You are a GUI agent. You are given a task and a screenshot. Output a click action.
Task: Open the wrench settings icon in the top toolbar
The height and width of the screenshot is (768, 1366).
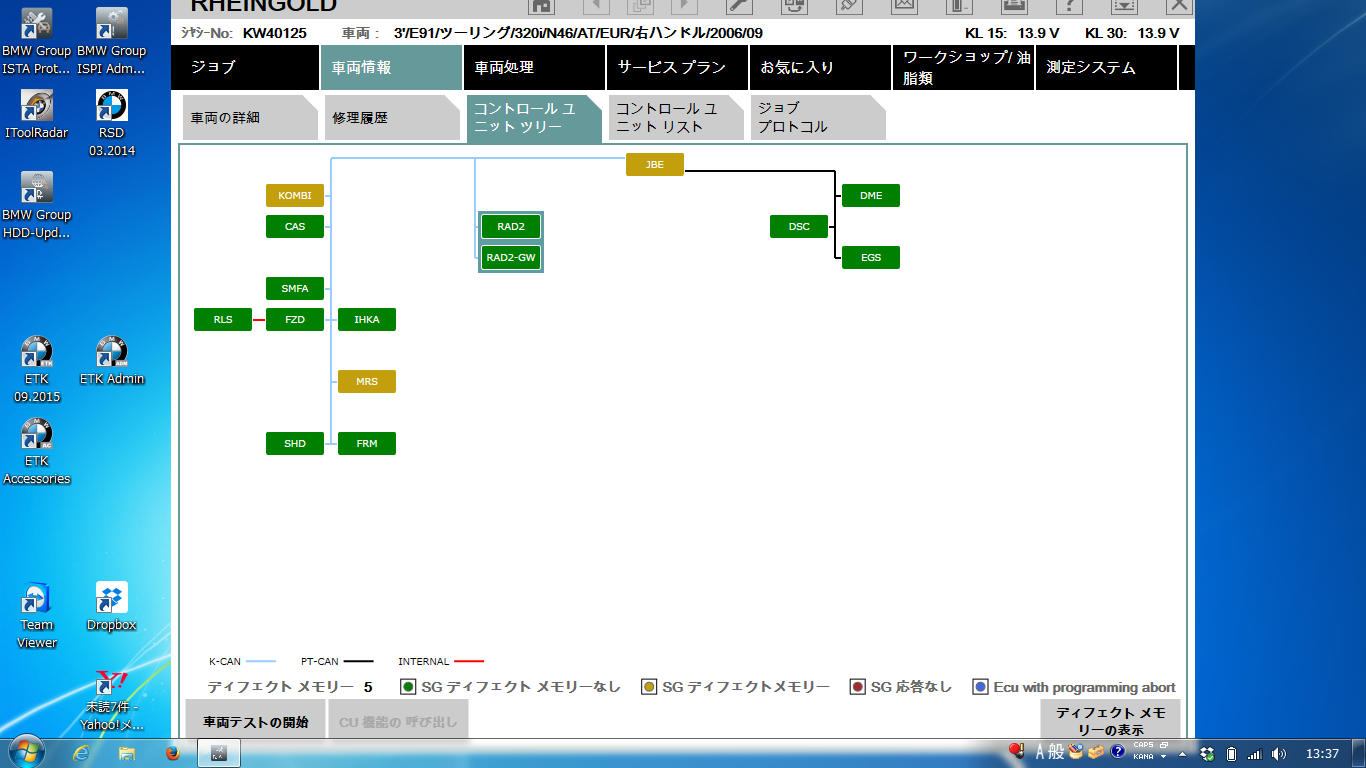pos(738,6)
